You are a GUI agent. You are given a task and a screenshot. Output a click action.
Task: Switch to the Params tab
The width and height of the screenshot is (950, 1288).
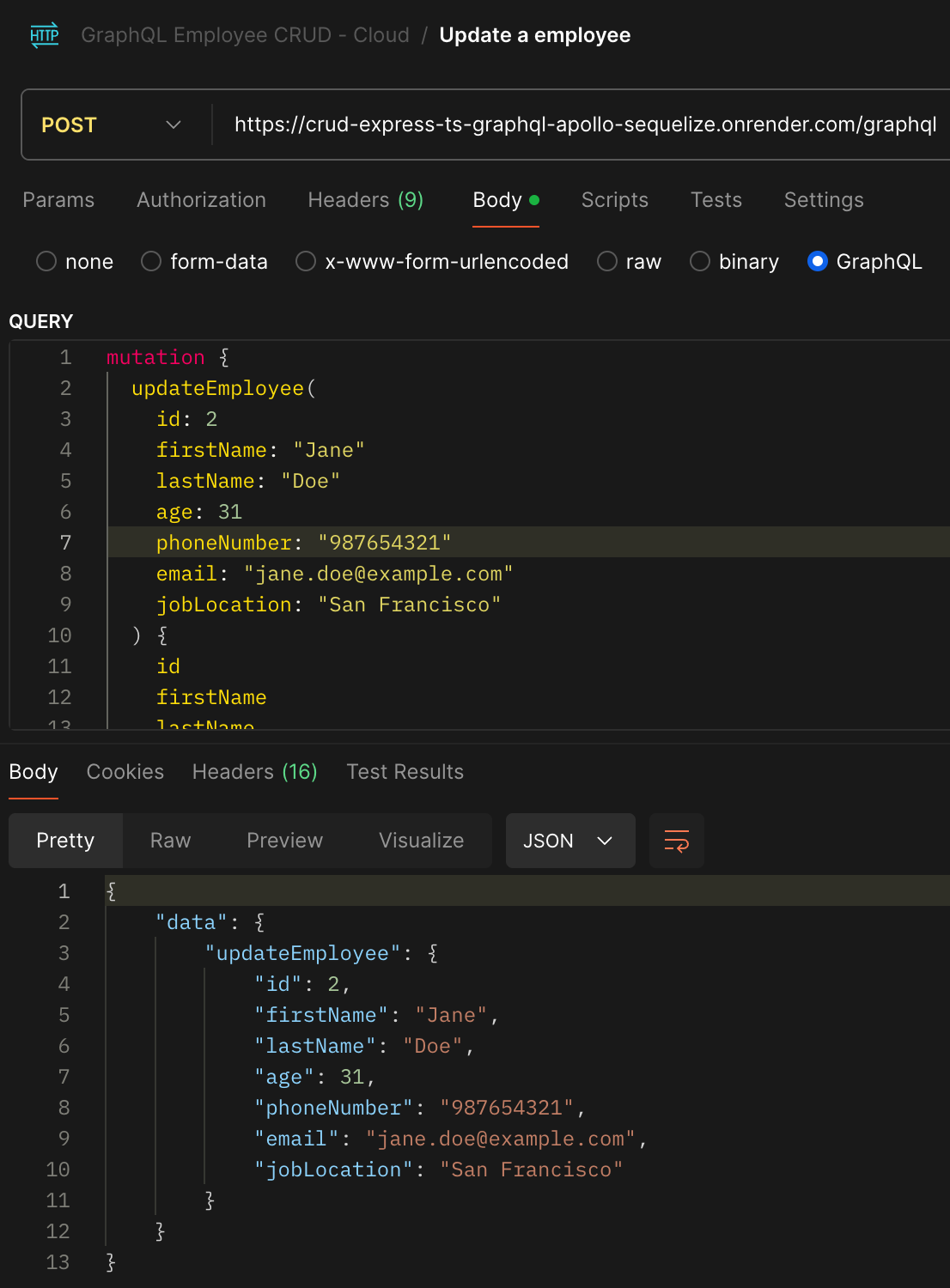pos(58,200)
